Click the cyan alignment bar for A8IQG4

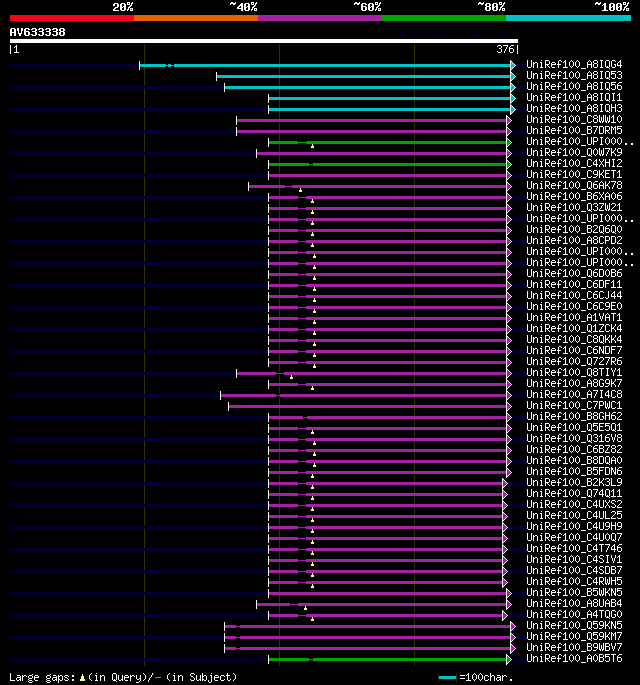325,66
